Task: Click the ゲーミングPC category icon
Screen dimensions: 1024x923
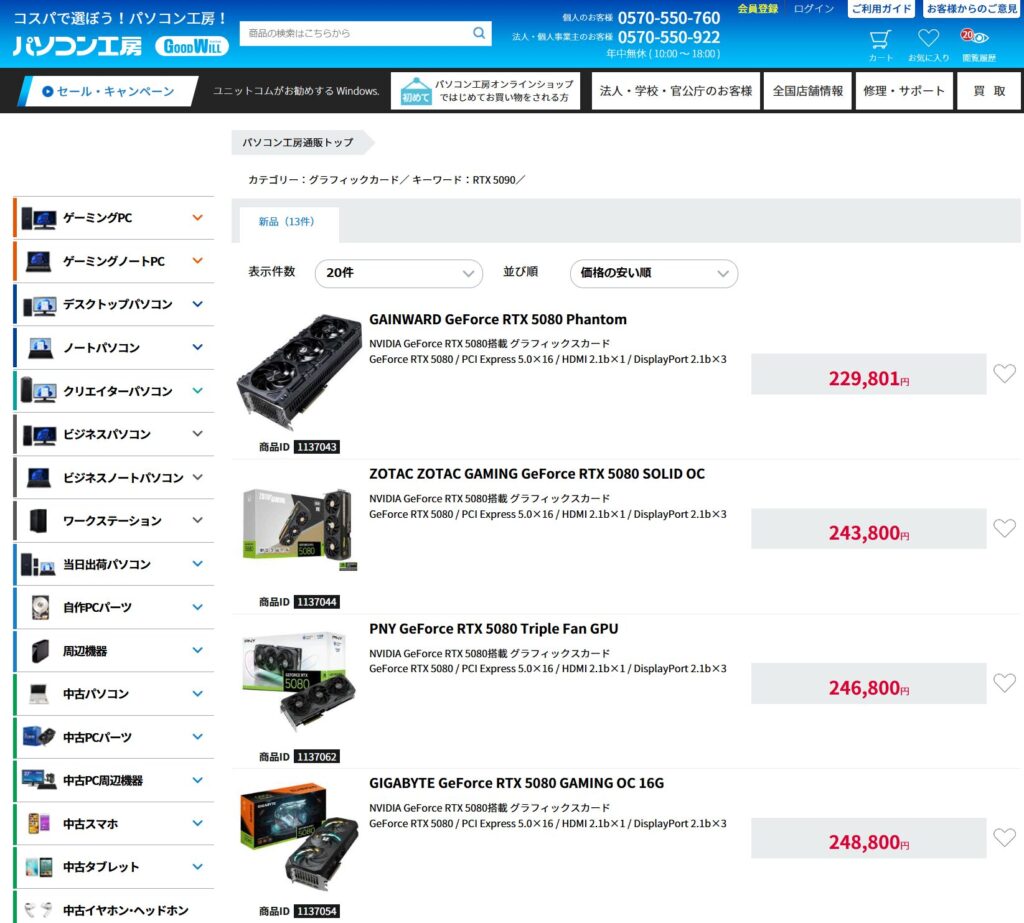Action: coord(39,218)
